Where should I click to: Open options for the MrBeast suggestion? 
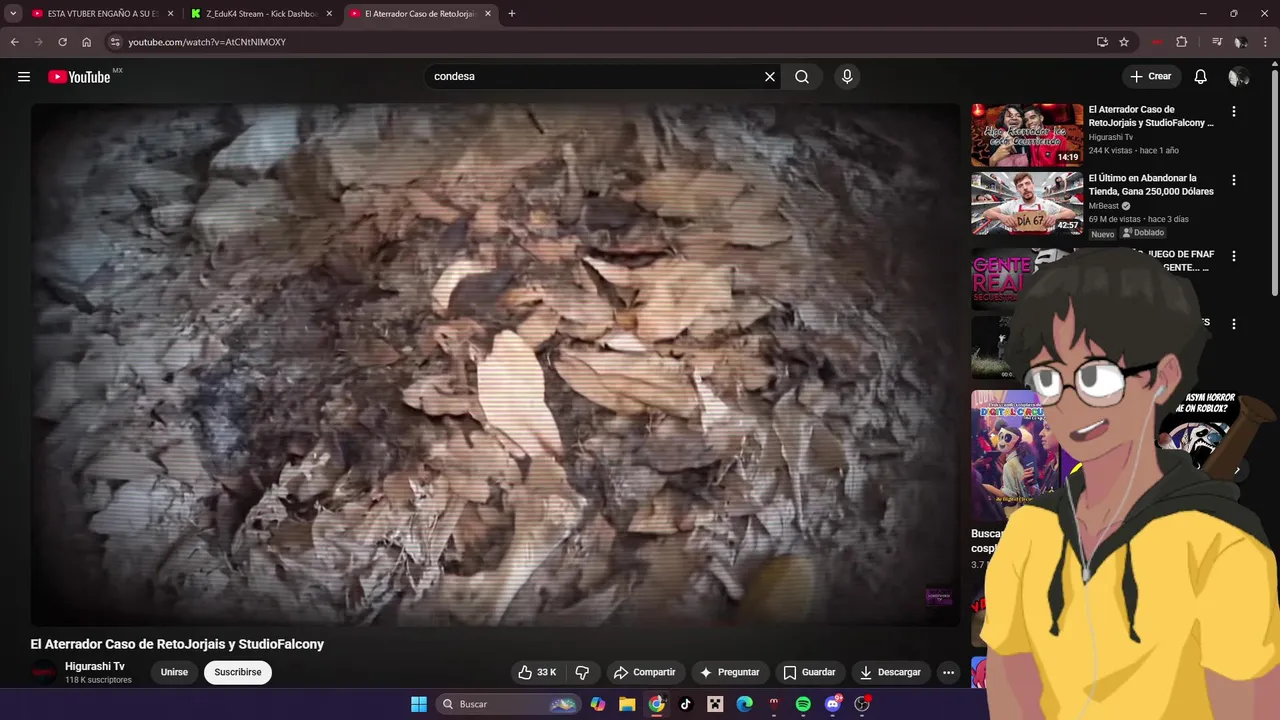[x=1233, y=180]
